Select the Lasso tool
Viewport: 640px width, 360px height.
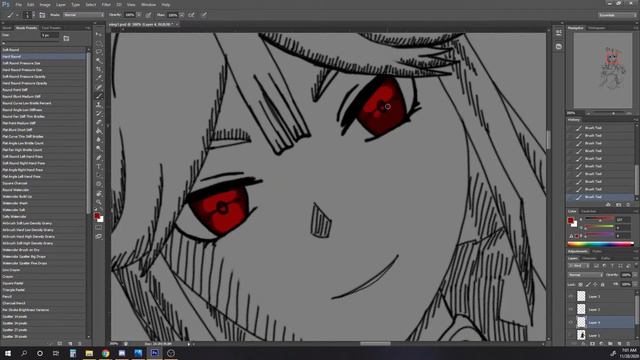point(99,52)
